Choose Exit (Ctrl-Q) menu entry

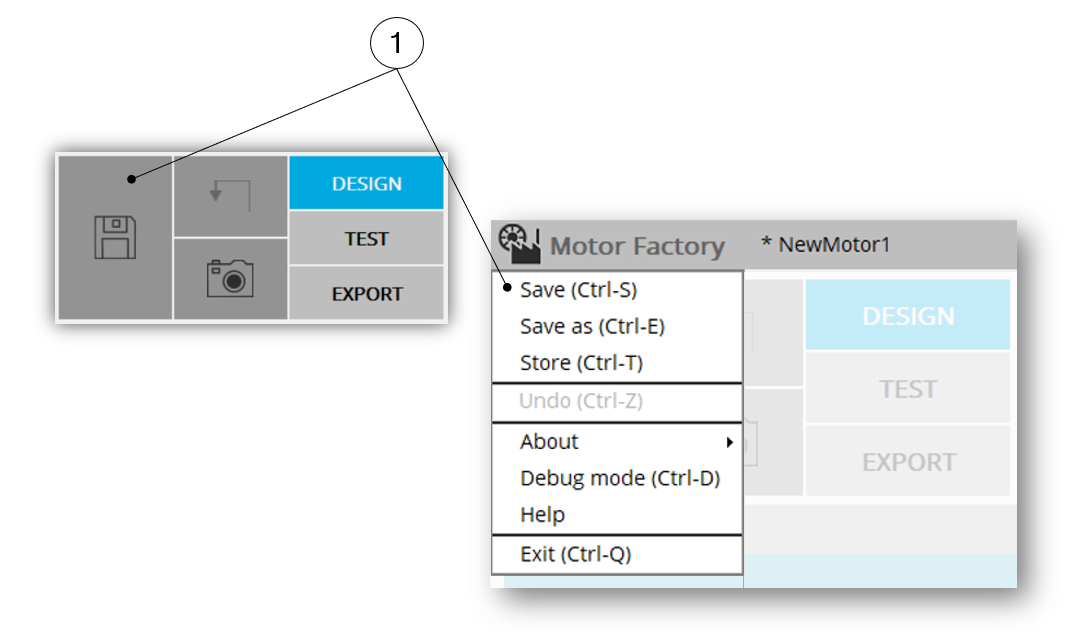click(575, 554)
